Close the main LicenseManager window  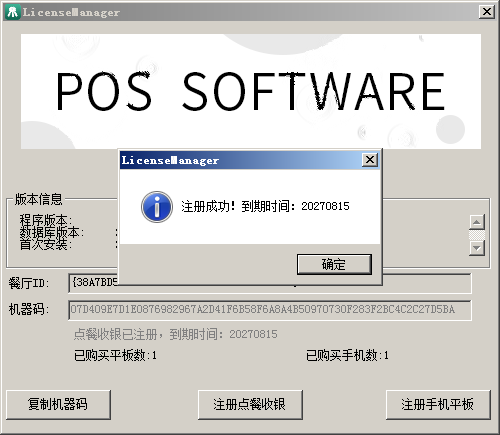[x=487, y=12]
